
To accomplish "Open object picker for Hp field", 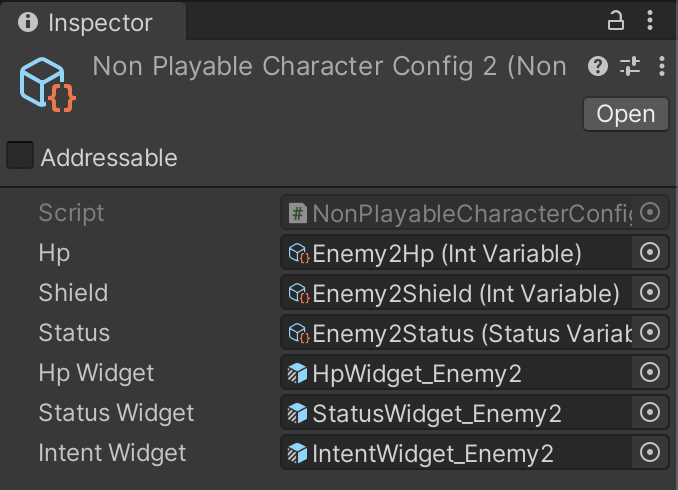I will pos(650,253).
